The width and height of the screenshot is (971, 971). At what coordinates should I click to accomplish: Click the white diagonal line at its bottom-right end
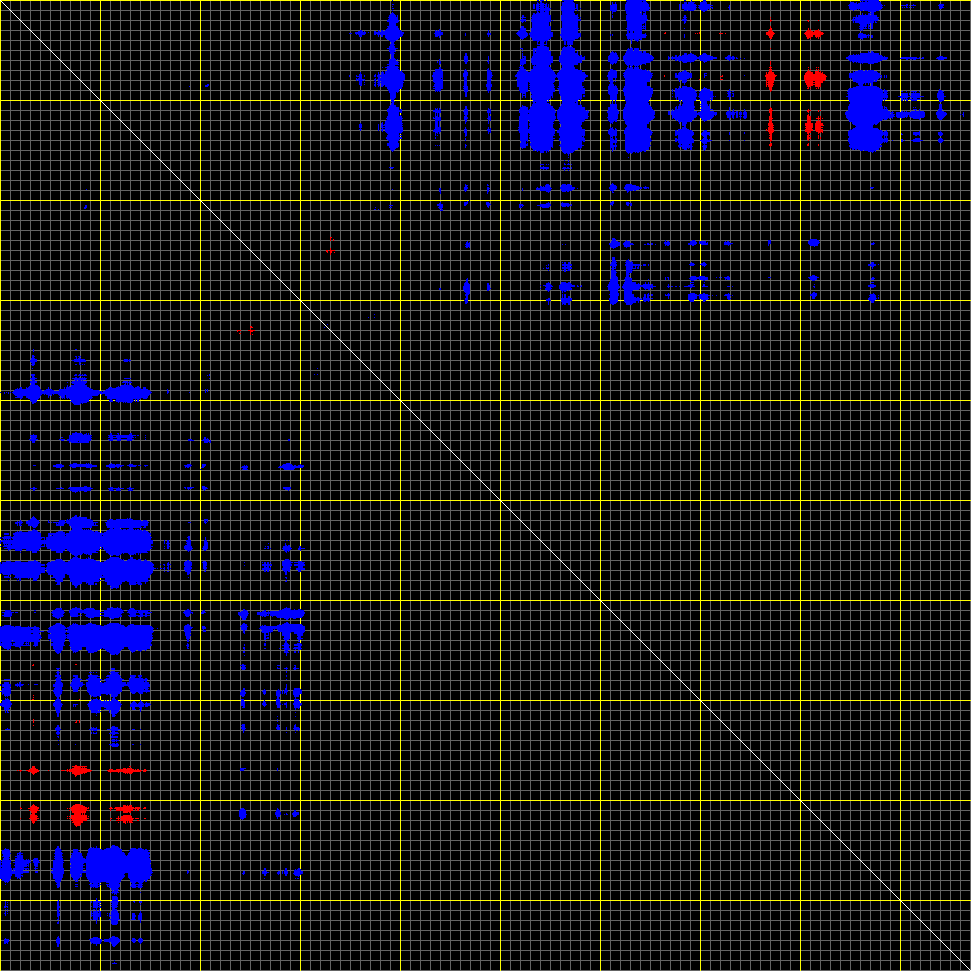967,967
